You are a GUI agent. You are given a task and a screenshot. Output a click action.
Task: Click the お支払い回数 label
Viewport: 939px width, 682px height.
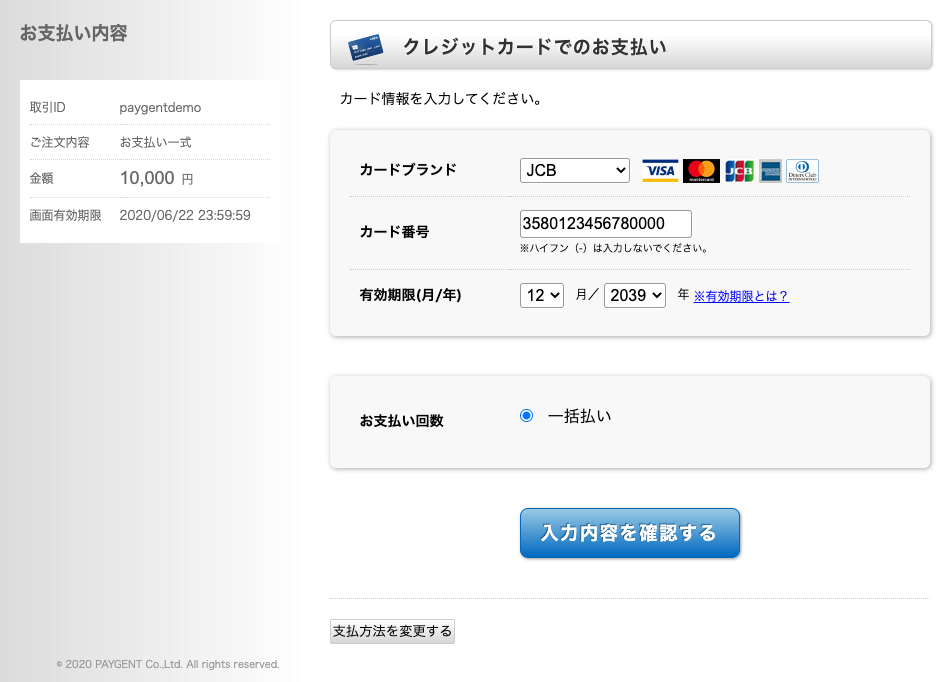(401, 421)
